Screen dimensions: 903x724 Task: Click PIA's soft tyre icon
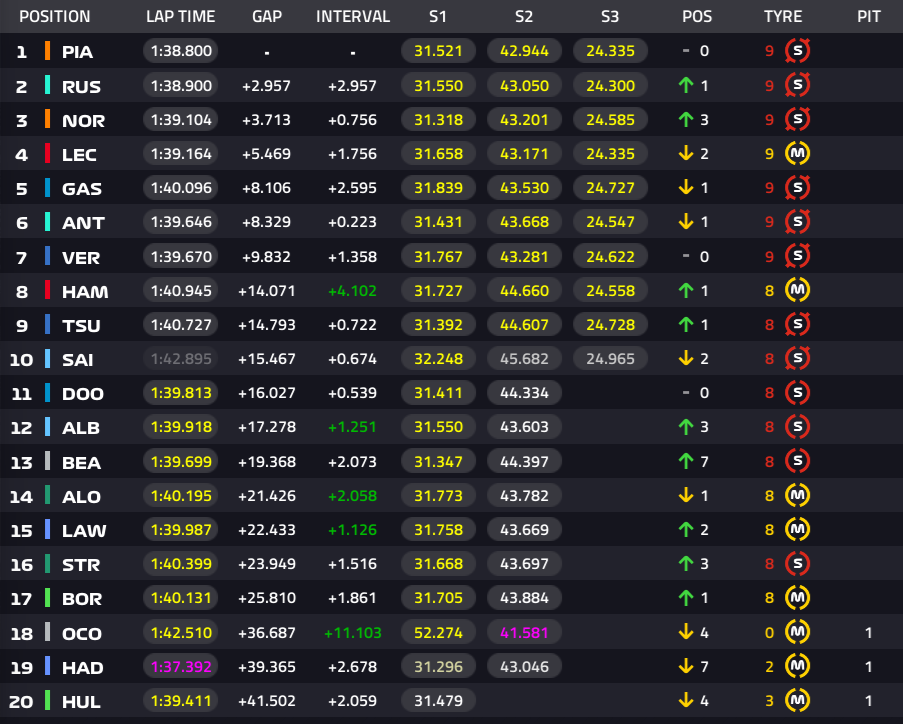(798, 51)
